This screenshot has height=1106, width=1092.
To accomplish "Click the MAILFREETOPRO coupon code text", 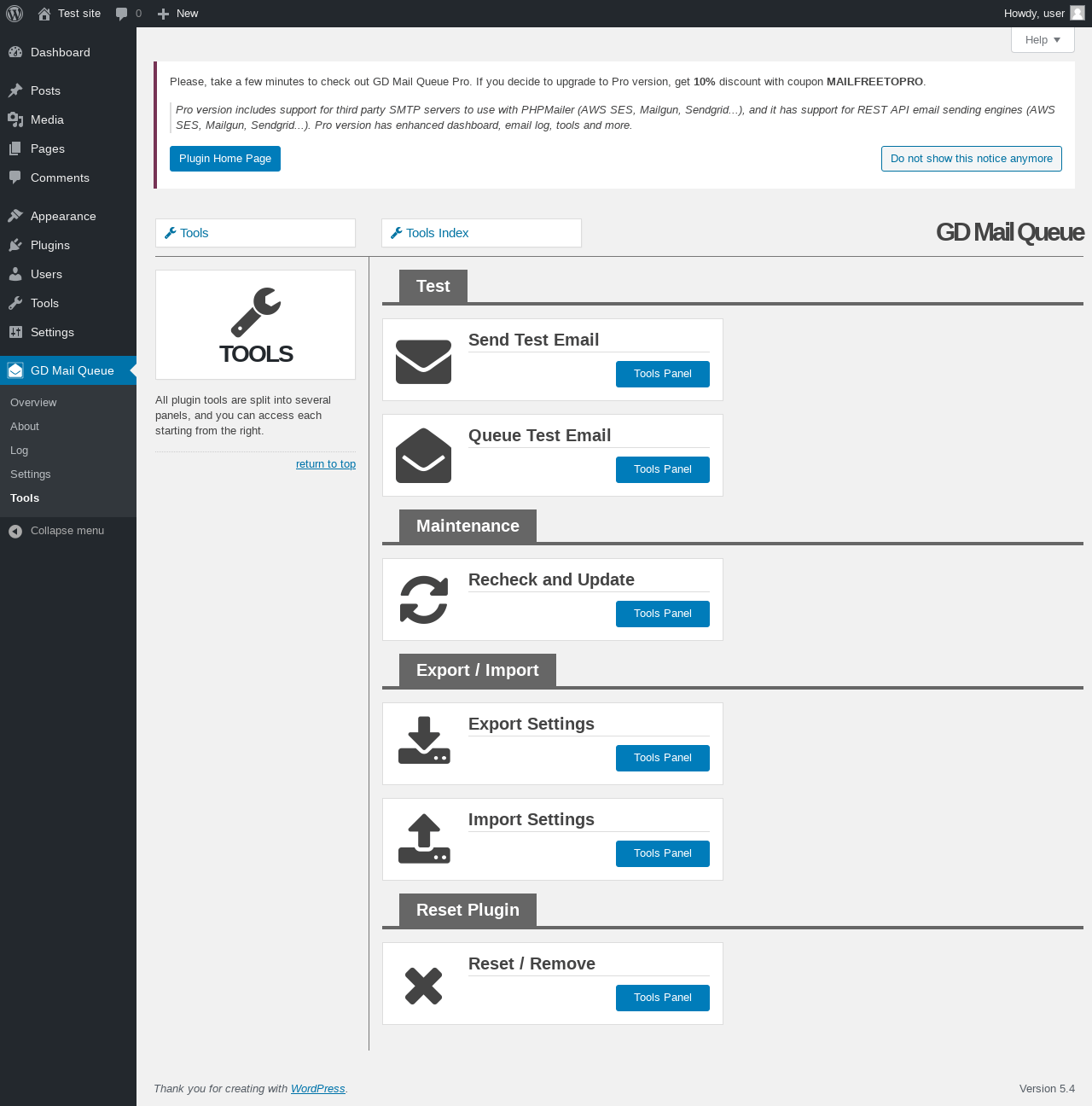I will 874,82.
